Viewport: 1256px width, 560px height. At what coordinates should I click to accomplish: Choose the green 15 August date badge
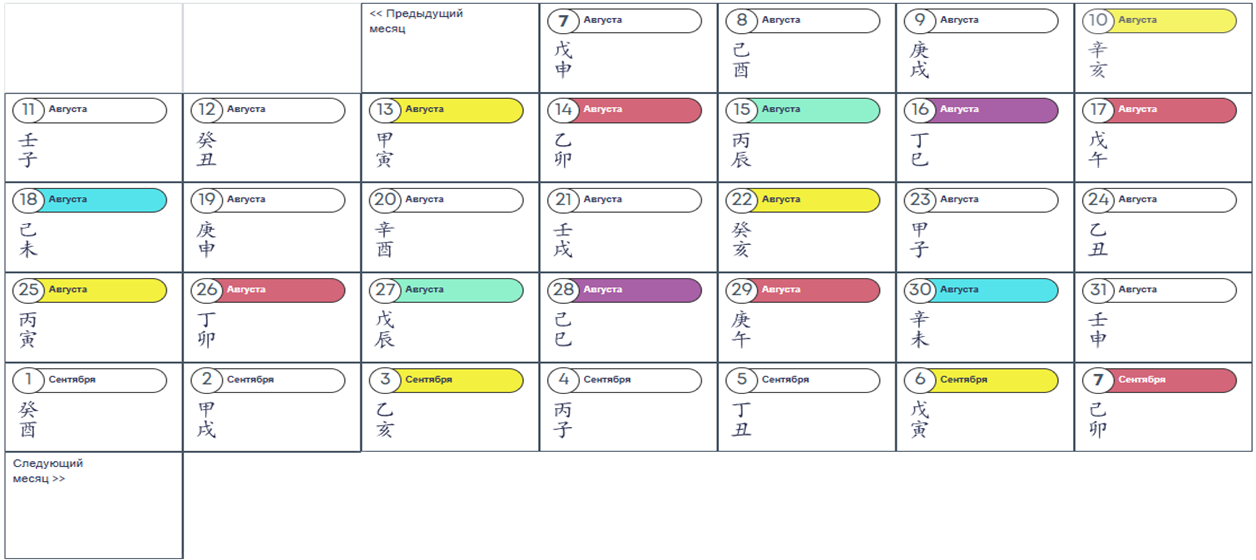pos(803,111)
